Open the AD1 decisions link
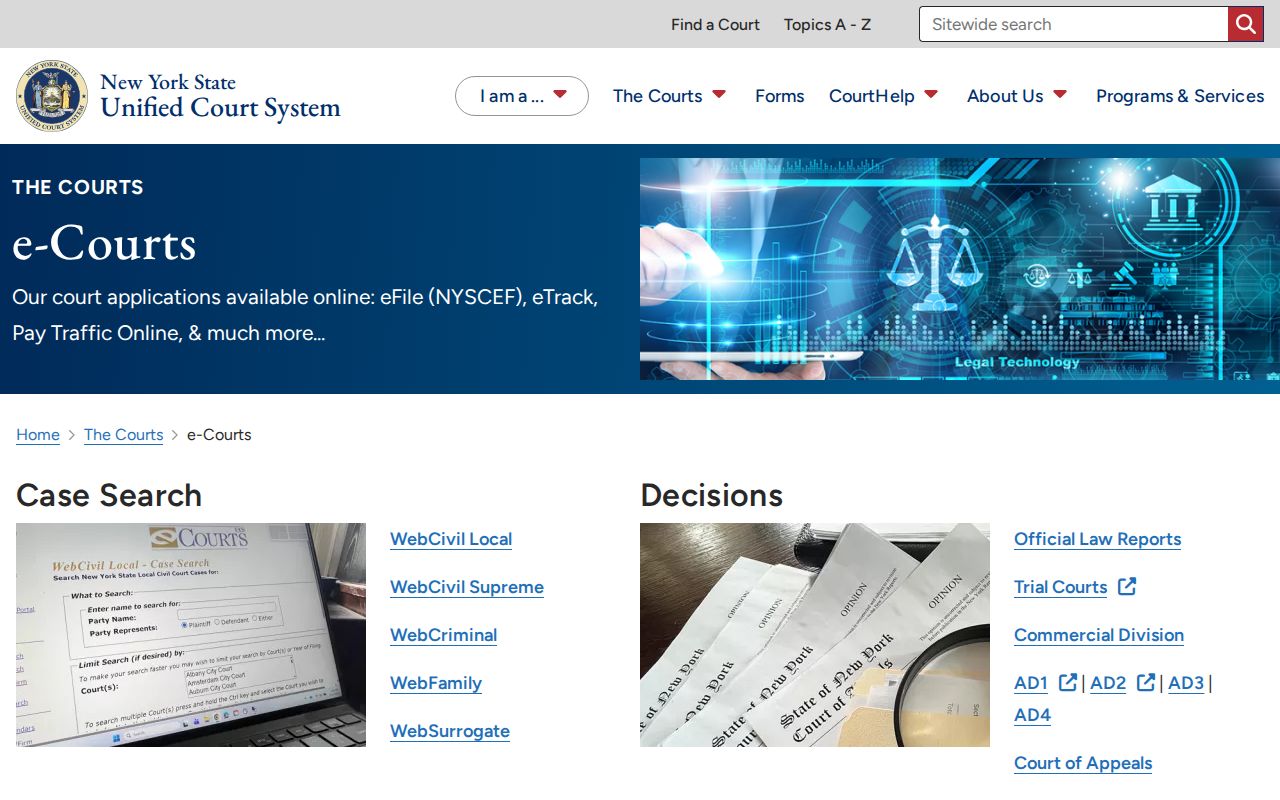The image size is (1280, 800). tap(1031, 683)
